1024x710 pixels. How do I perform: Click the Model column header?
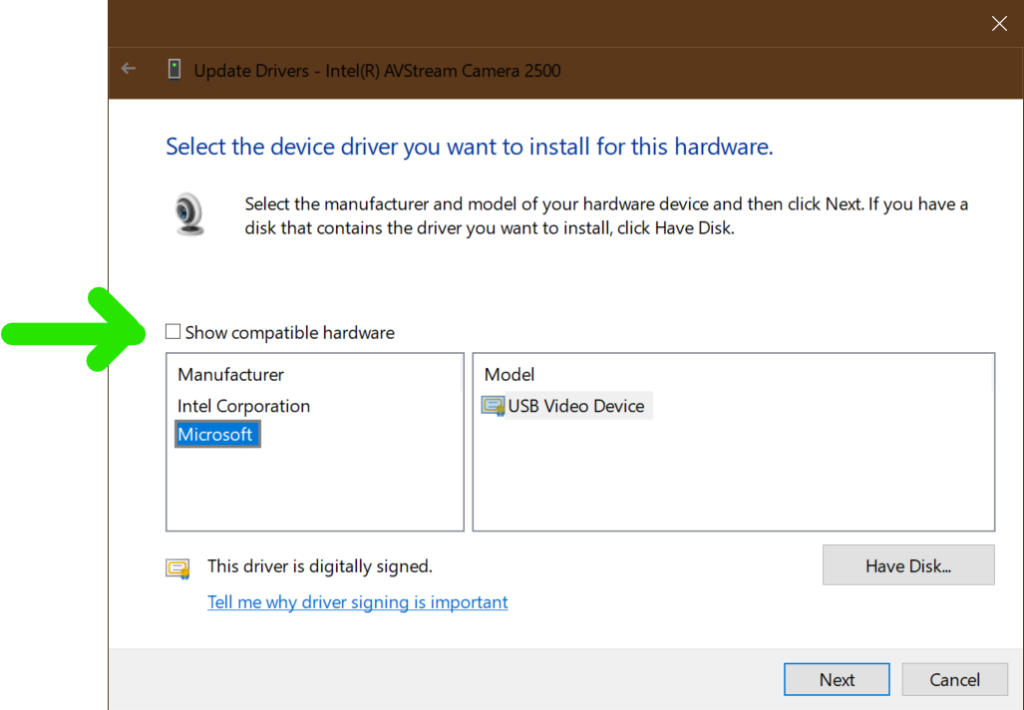[x=510, y=375]
